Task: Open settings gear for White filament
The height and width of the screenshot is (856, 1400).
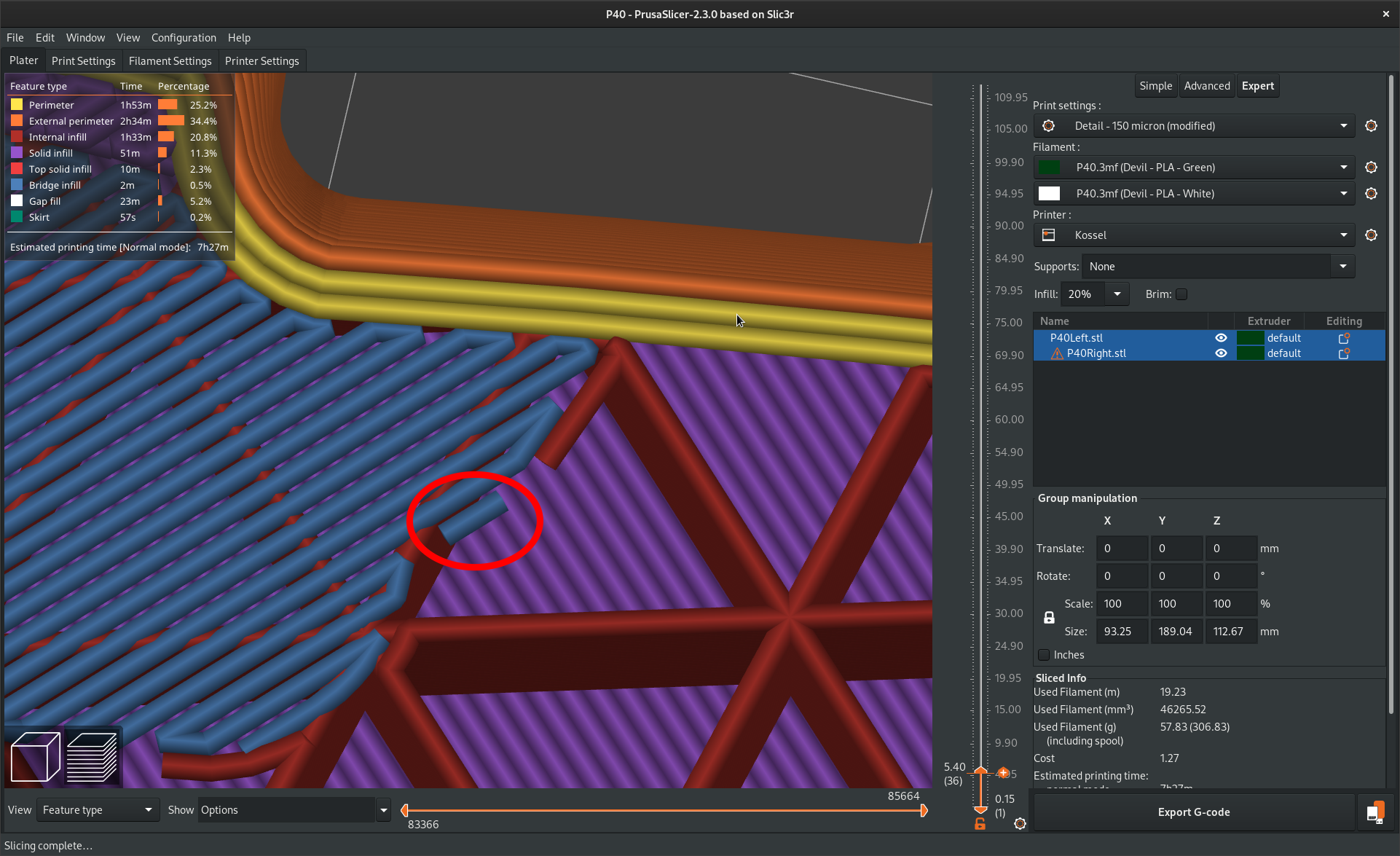Action: point(1371,194)
